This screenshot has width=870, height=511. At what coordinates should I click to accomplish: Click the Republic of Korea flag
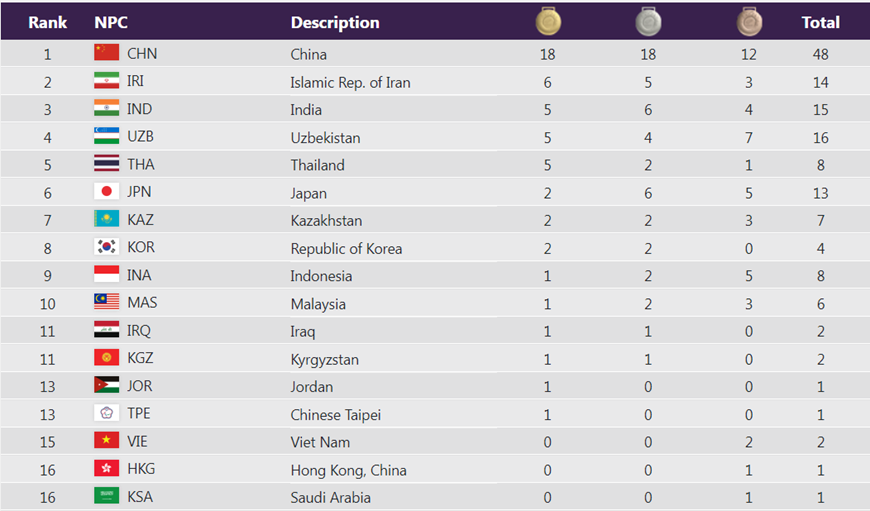point(107,247)
